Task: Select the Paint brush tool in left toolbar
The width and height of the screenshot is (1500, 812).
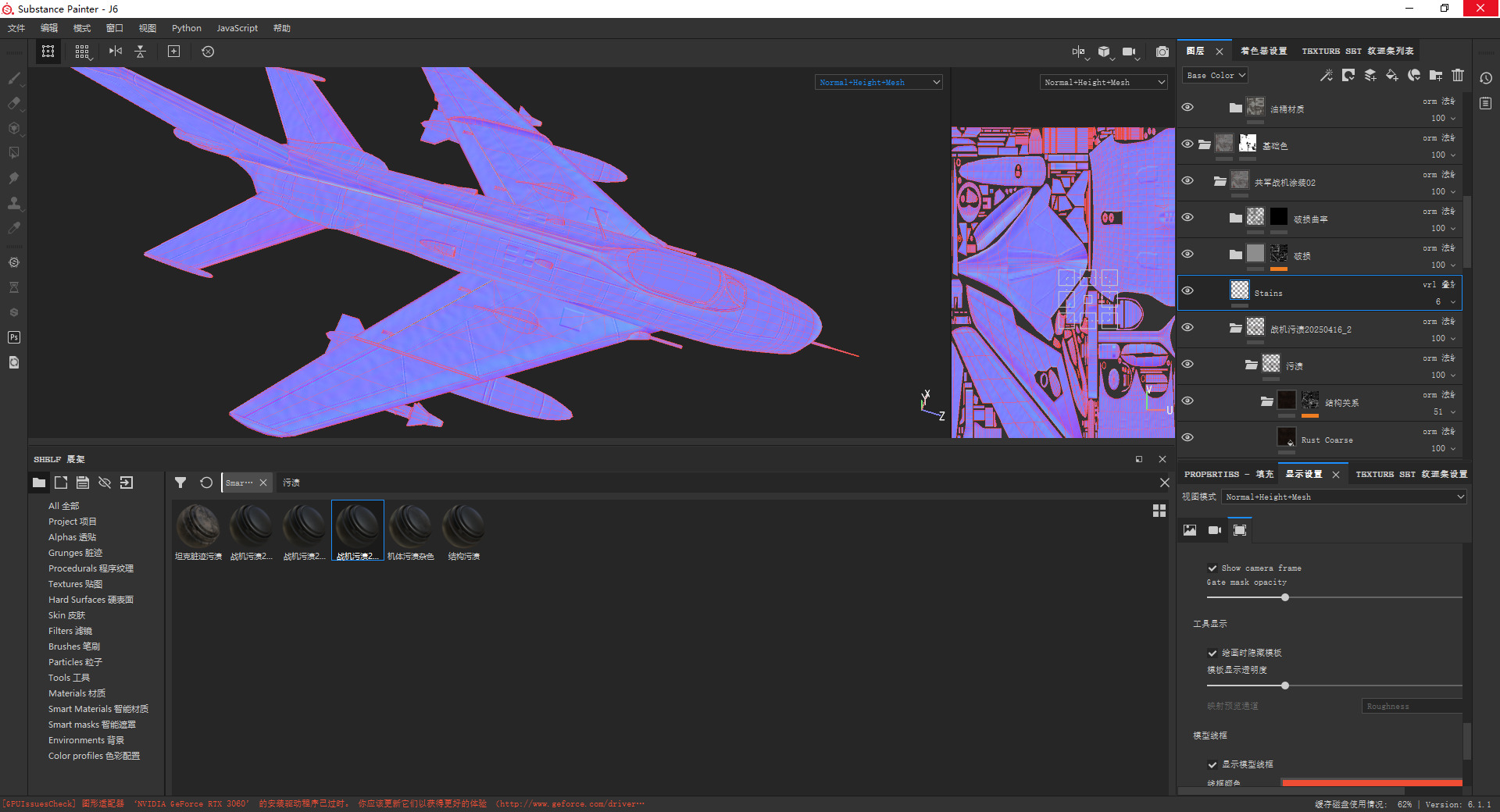Action: 13,78
